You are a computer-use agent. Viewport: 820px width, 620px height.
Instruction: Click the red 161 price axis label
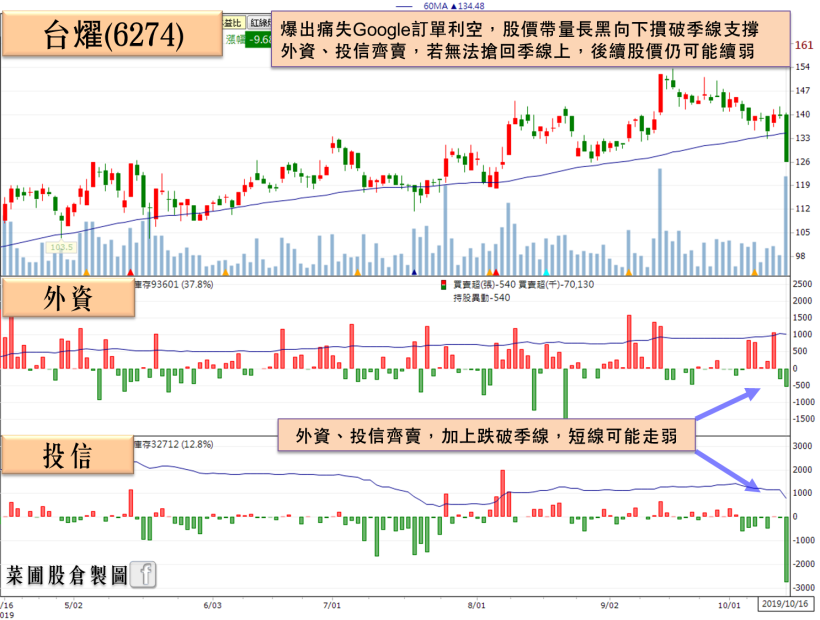coord(803,45)
